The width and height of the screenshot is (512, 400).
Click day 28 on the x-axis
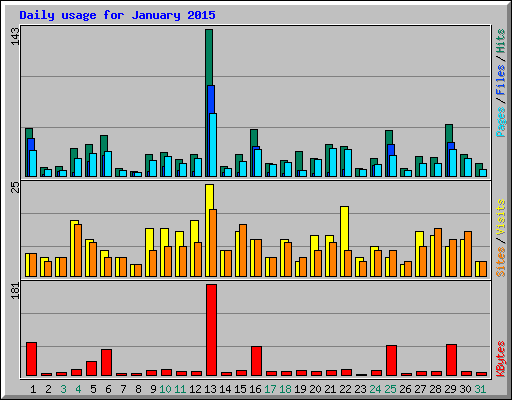(x=435, y=389)
